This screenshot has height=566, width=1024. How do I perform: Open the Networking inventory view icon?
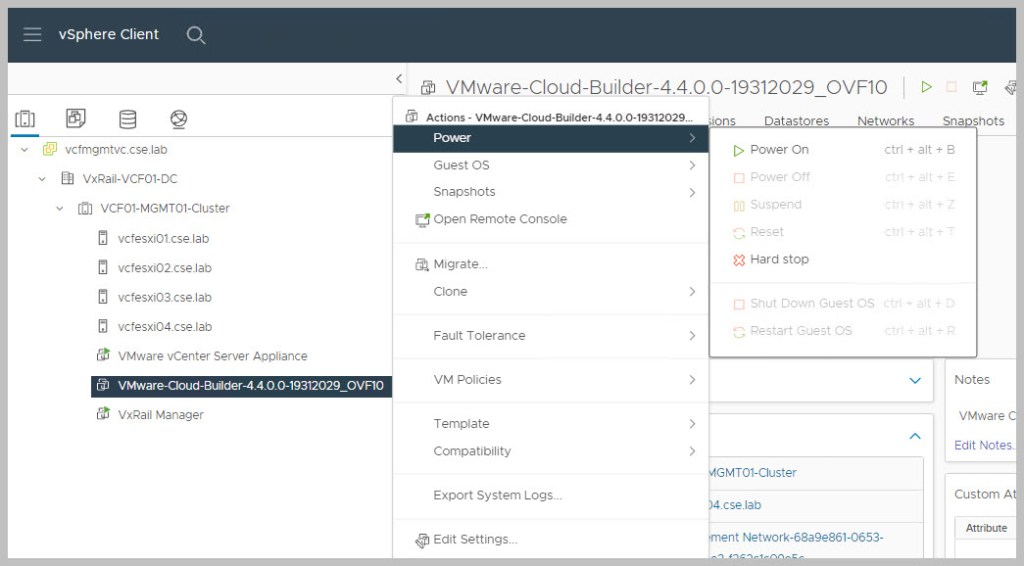179,119
